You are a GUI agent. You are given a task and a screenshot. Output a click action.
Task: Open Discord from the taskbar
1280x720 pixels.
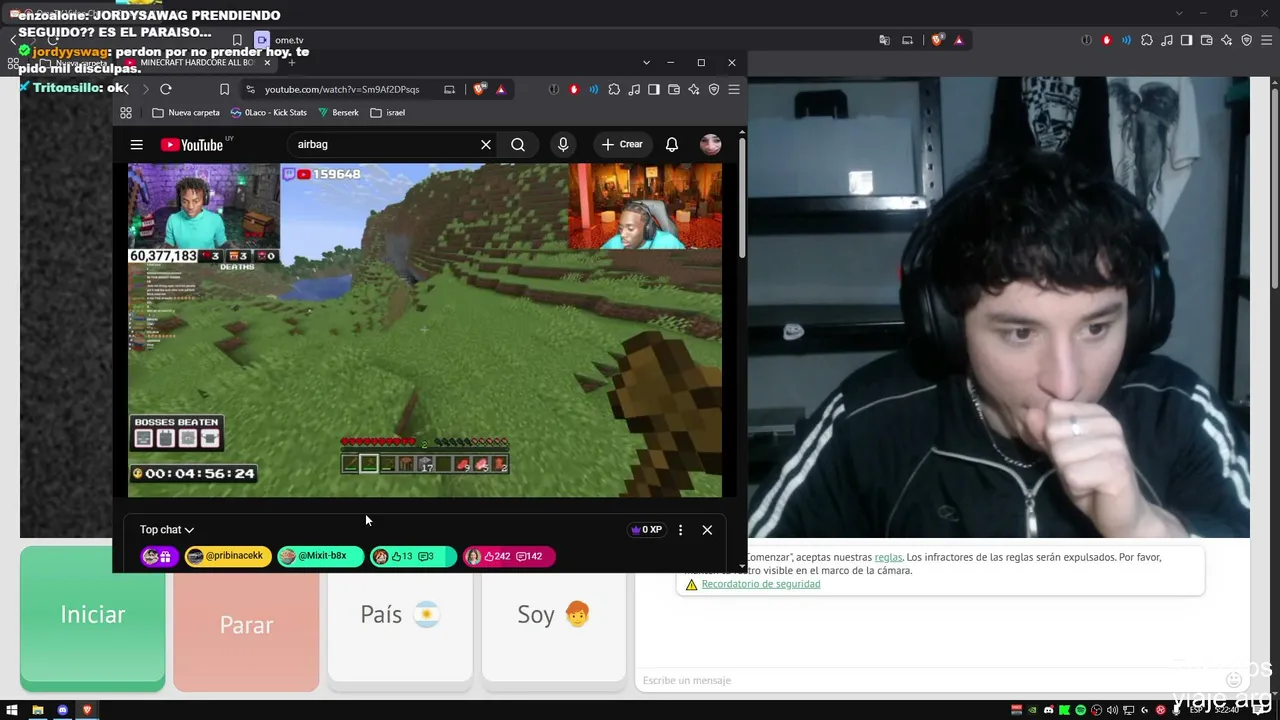point(62,710)
